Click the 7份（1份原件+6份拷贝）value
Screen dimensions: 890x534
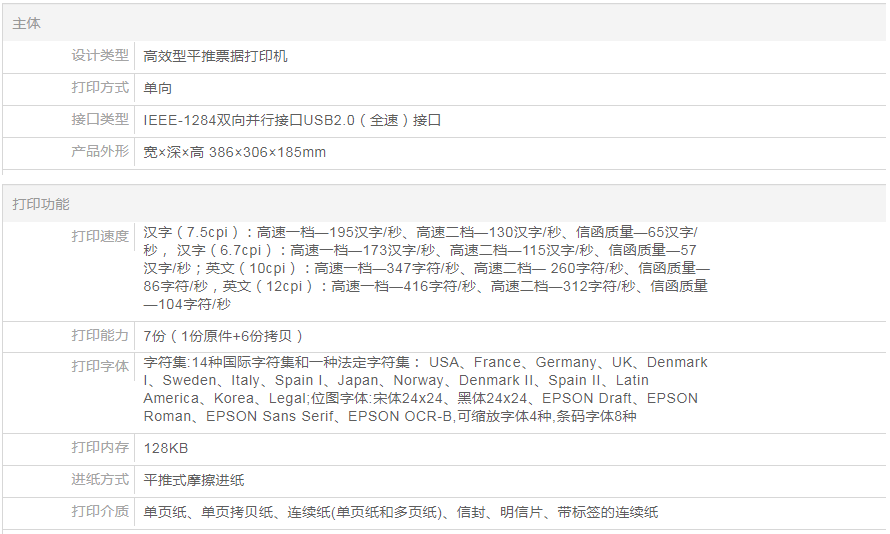pyautogui.click(x=224, y=336)
